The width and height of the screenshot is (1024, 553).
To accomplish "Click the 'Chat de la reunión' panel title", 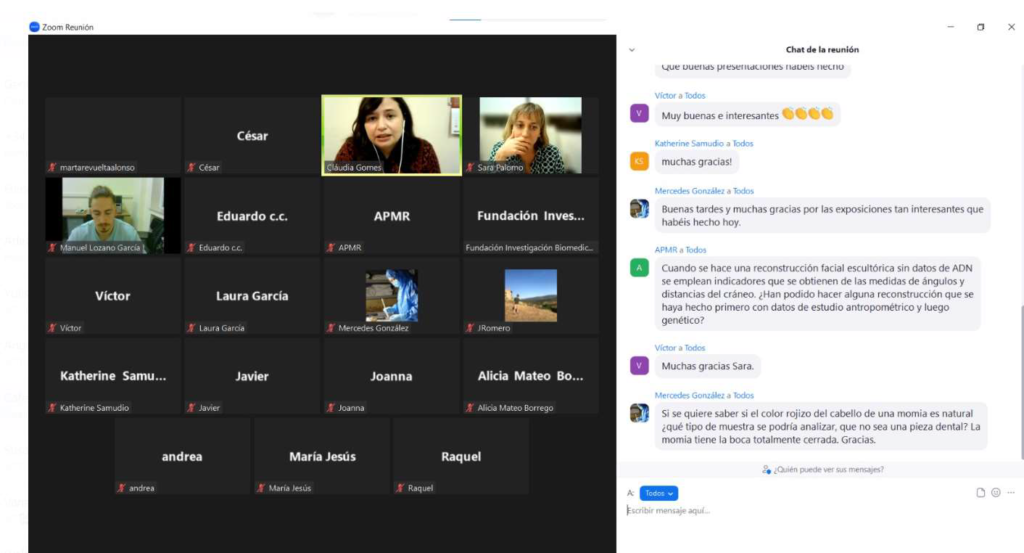I will (x=821, y=49).
